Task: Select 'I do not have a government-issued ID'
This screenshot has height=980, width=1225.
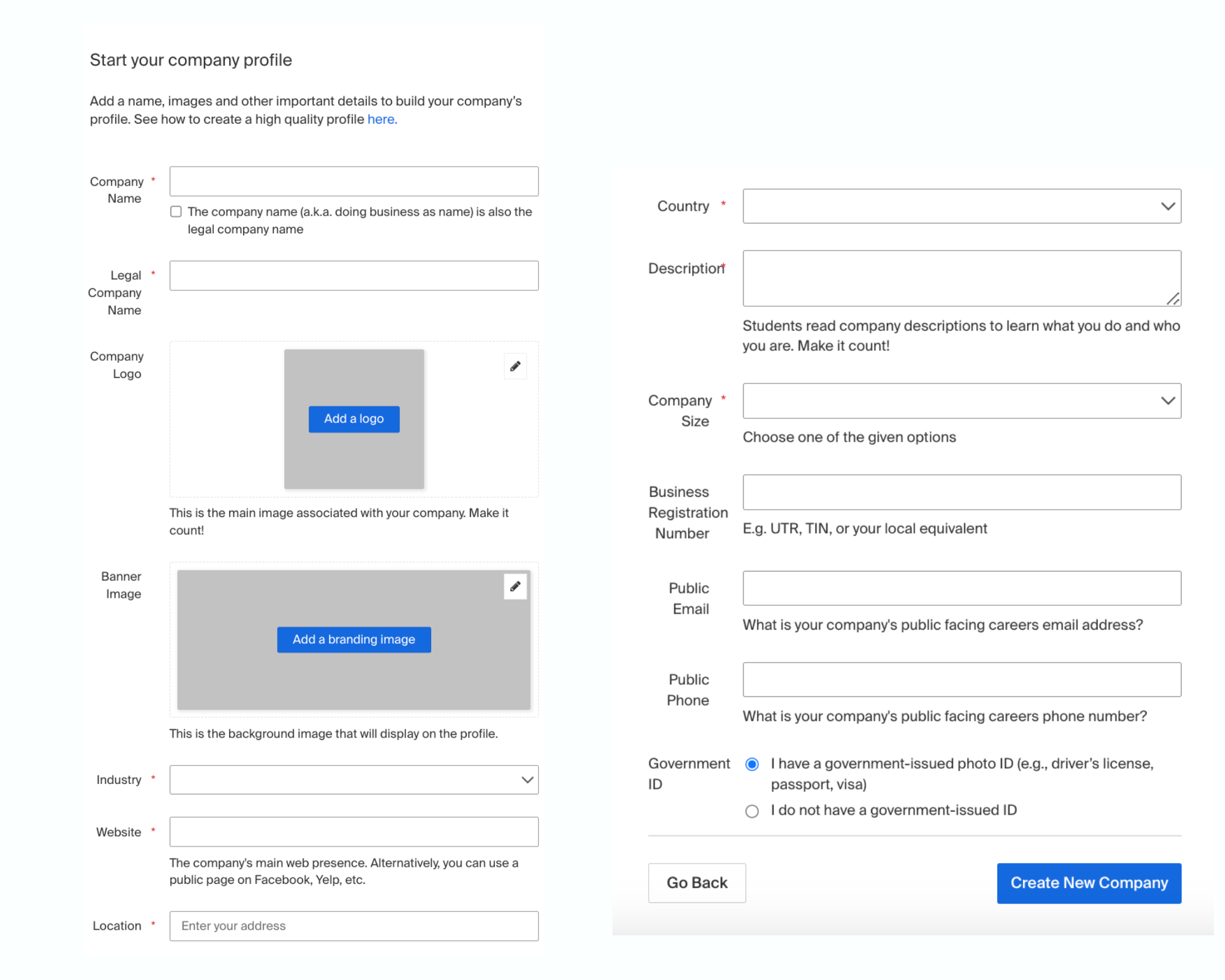Action: click(x=752, y=811)
